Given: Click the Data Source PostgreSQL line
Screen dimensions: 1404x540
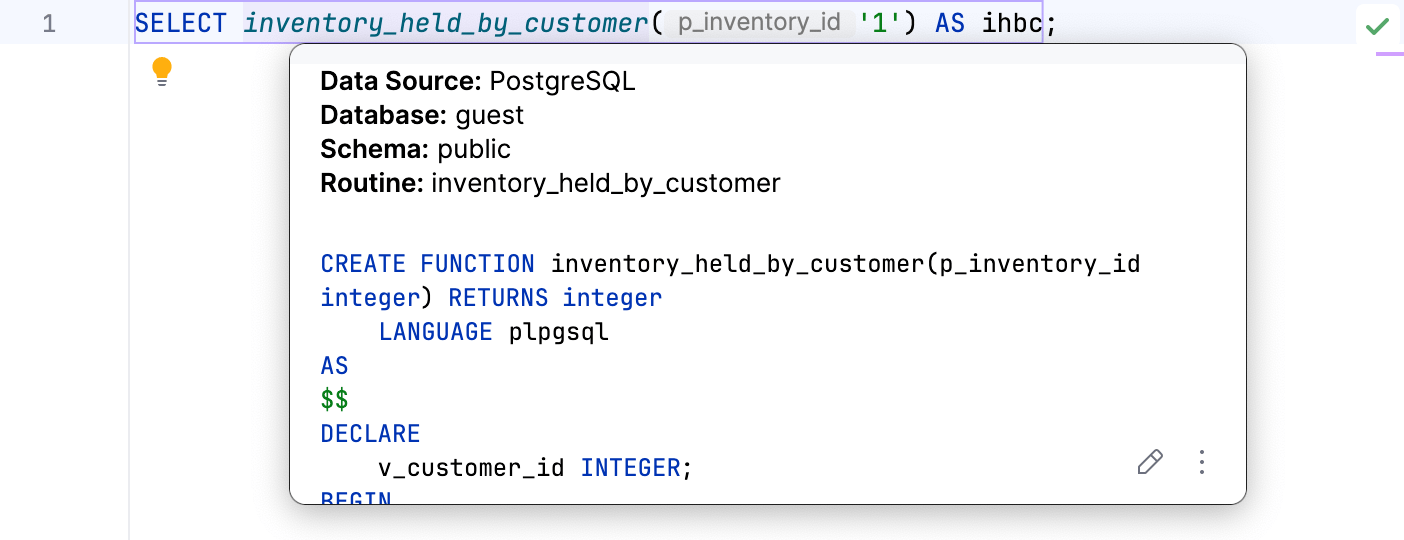Looking at the screenshot, I should 478,82.
